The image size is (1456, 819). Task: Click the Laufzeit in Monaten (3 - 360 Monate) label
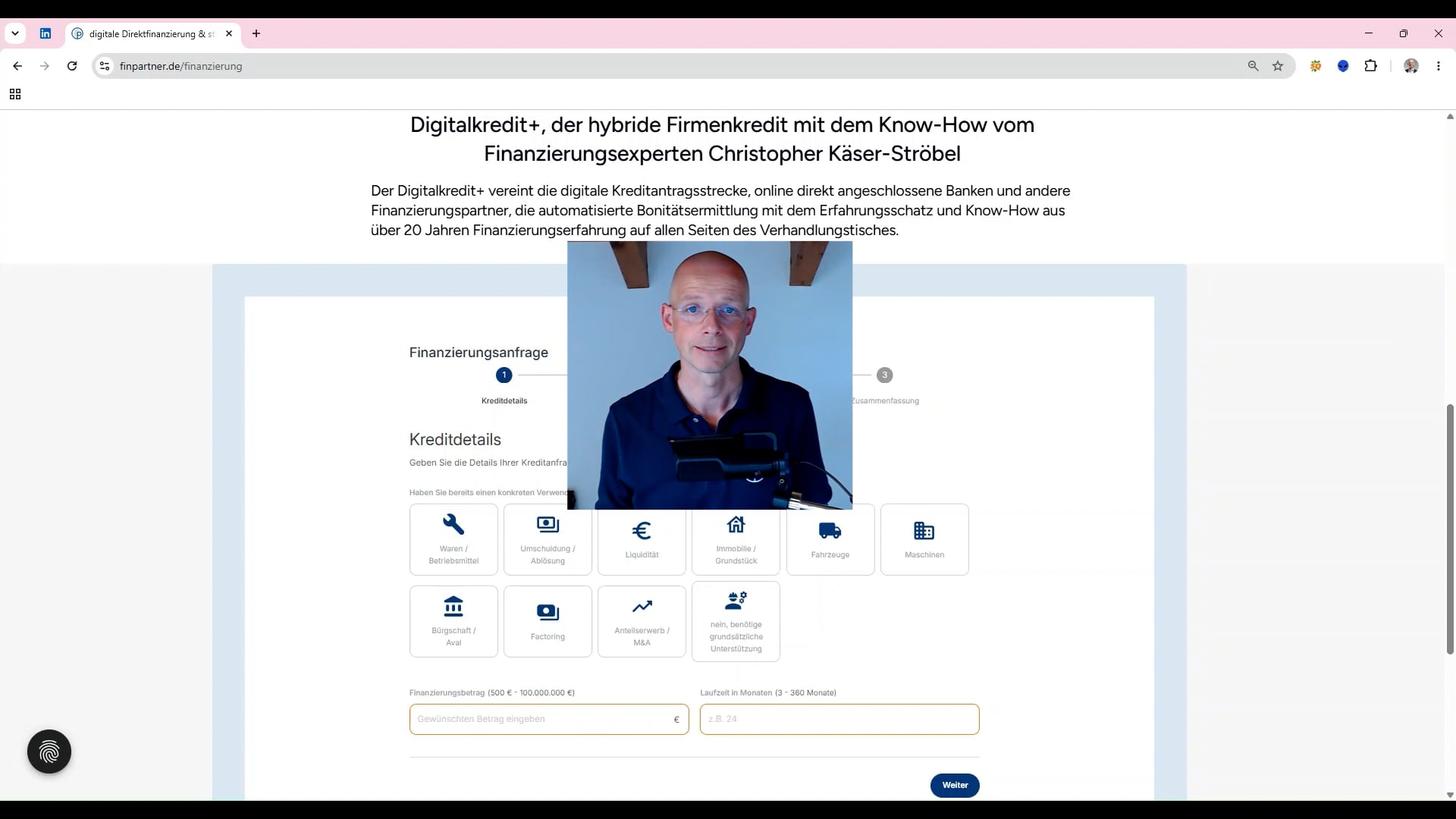768,692
